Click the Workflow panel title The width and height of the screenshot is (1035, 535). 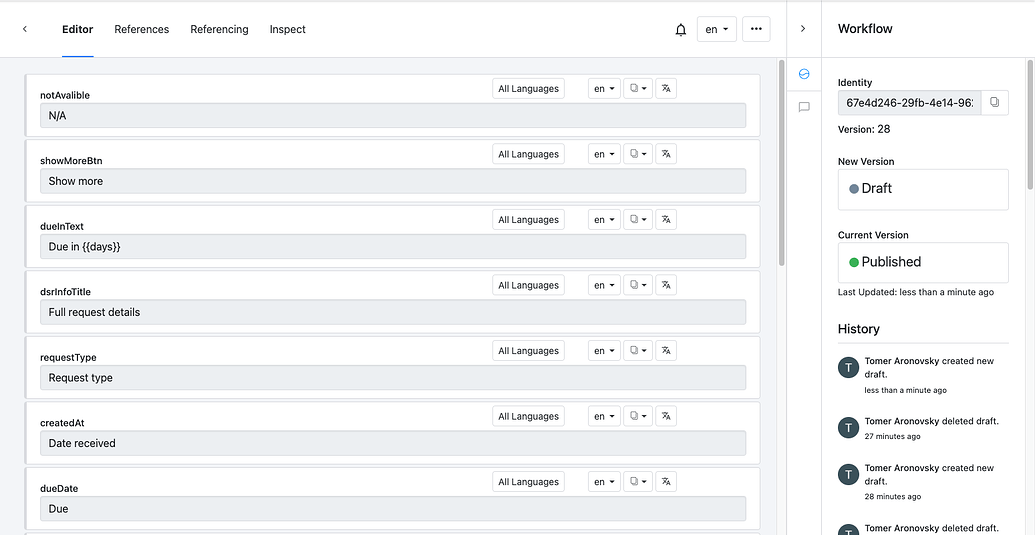point(865,29)
